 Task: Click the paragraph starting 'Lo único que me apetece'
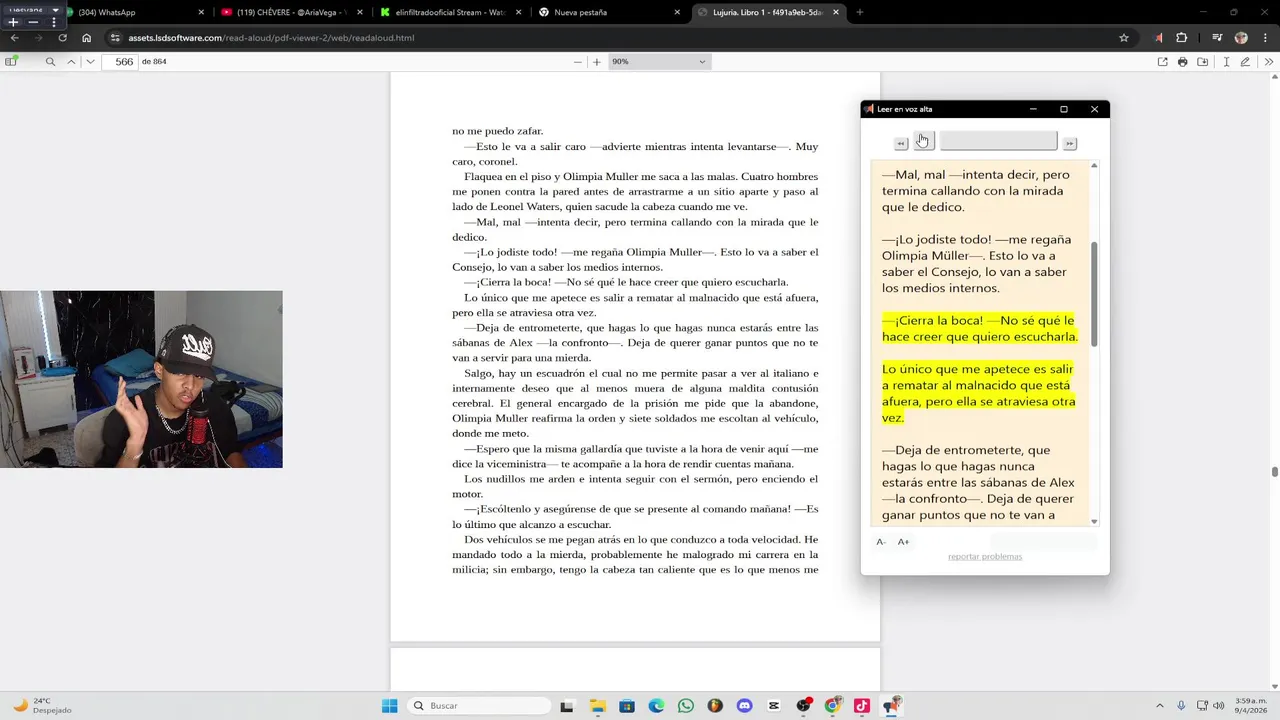(x=979, y=393)
